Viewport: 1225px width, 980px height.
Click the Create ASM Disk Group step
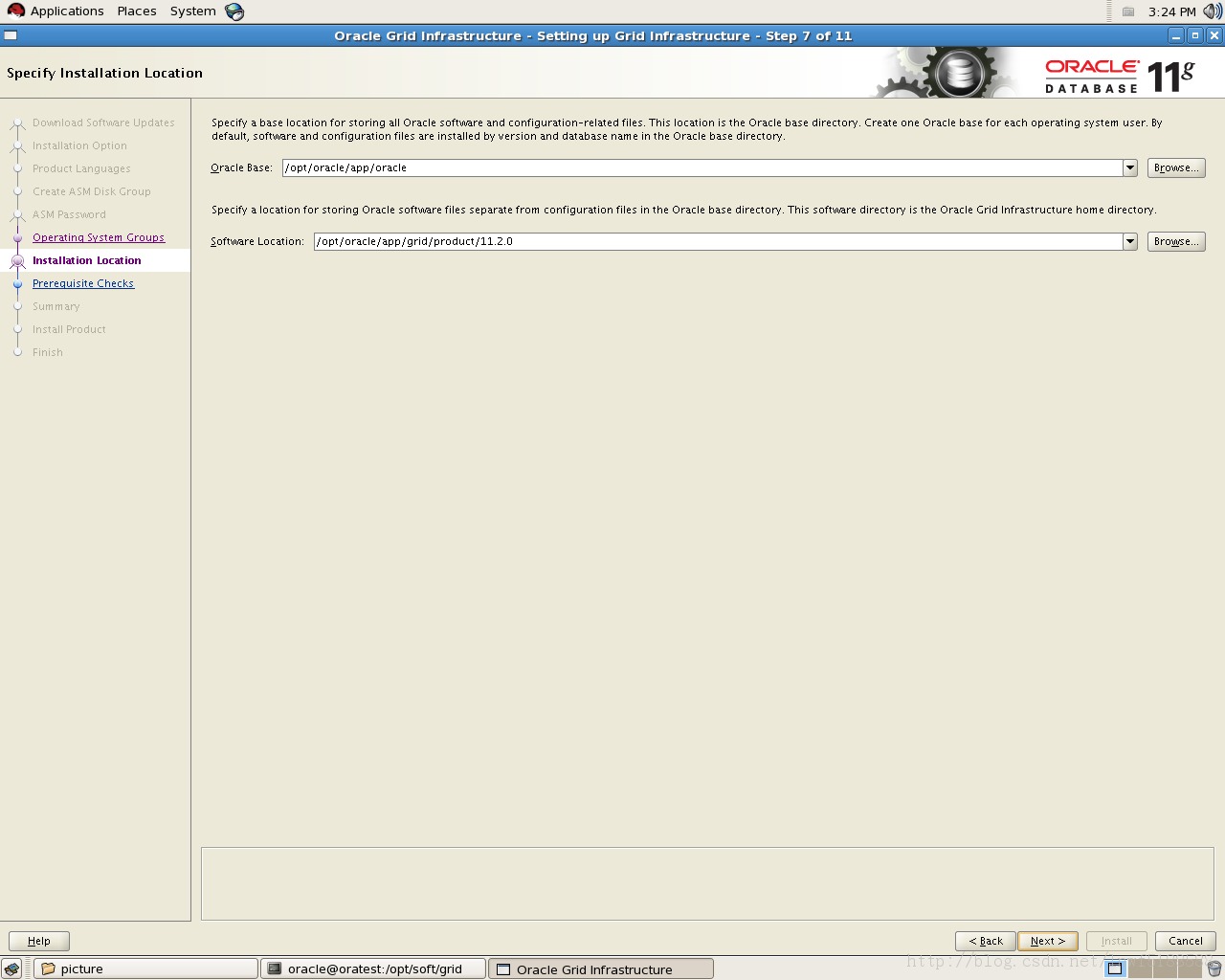point(92,191)
